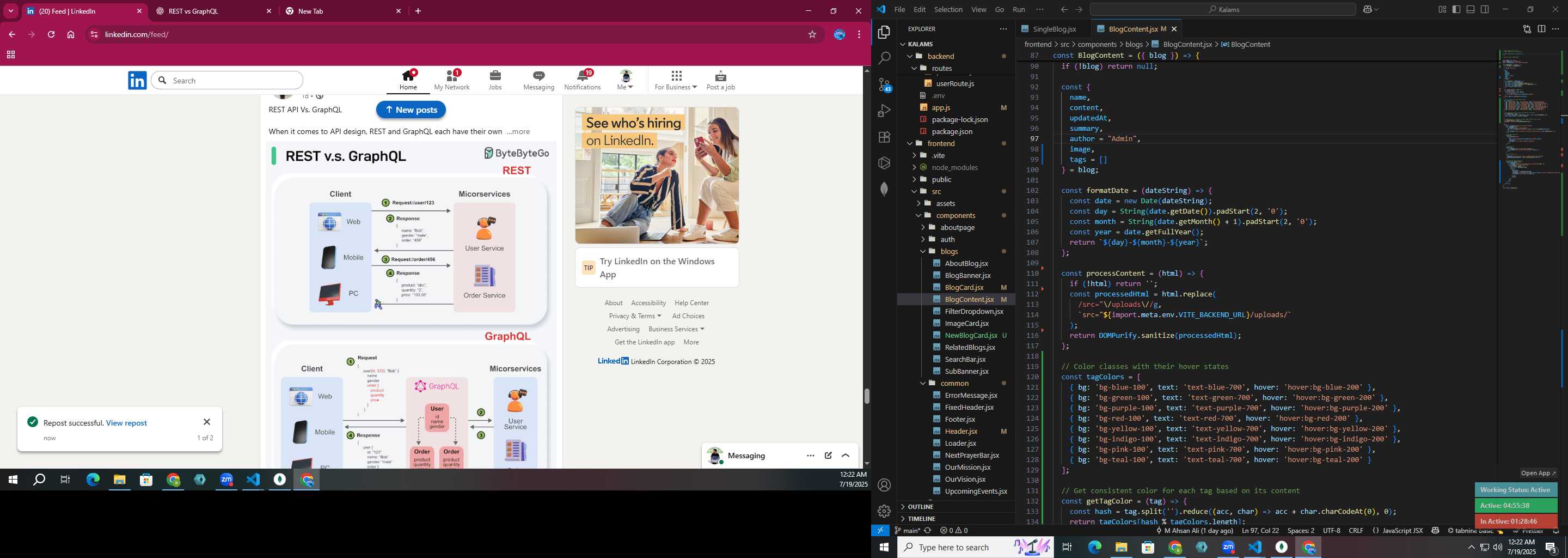Screen dimensions: 1568x558
Task: Click LinkedIn Search field
Action: (227, 81)
